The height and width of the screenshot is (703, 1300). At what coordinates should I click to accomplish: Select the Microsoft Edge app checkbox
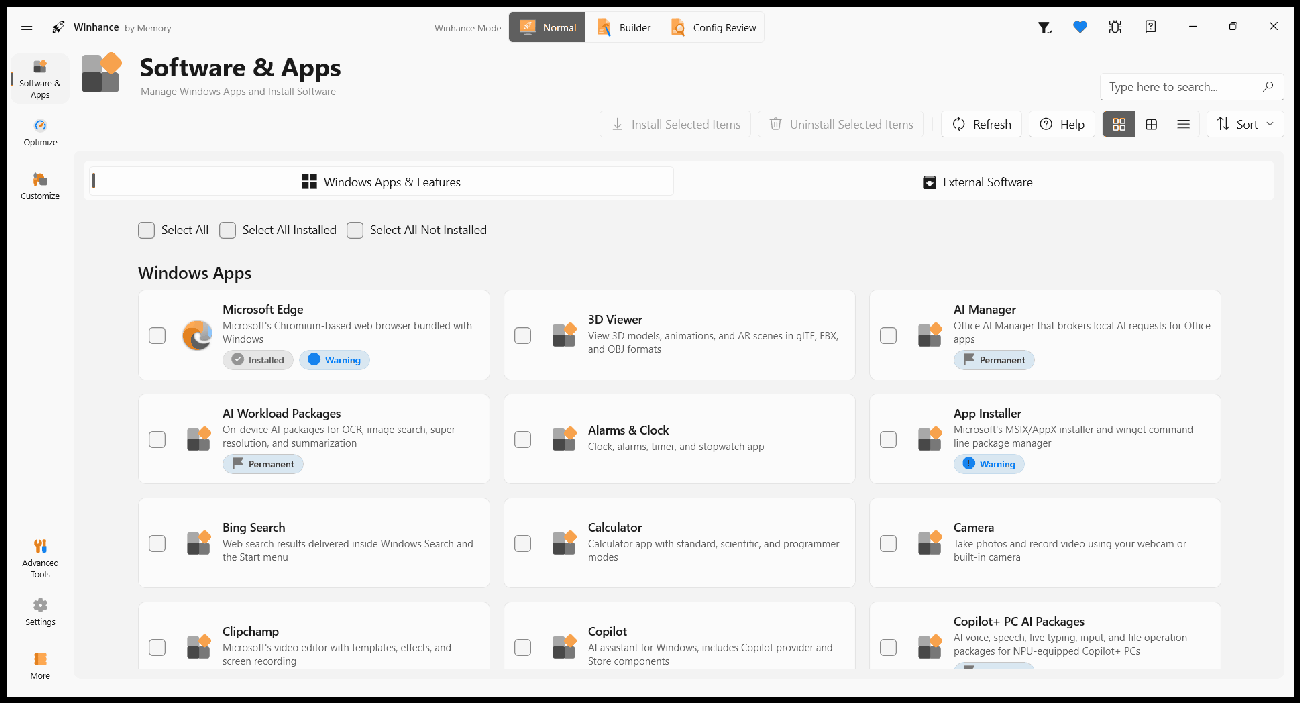pos(157,335)
